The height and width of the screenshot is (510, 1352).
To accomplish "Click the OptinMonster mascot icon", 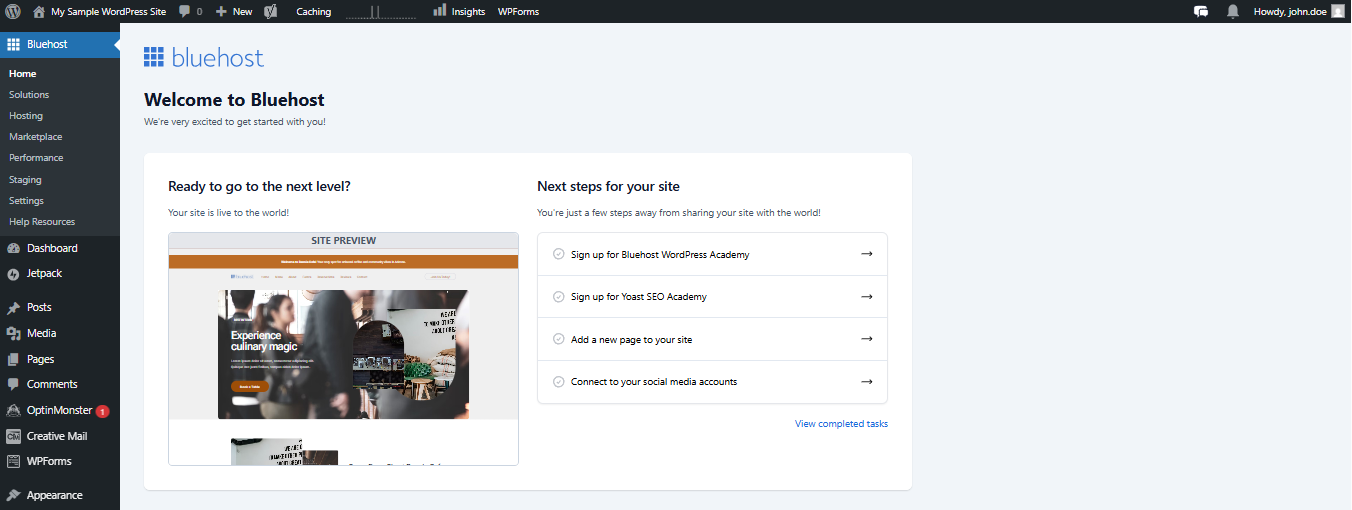I will click(x=13, y=410).
